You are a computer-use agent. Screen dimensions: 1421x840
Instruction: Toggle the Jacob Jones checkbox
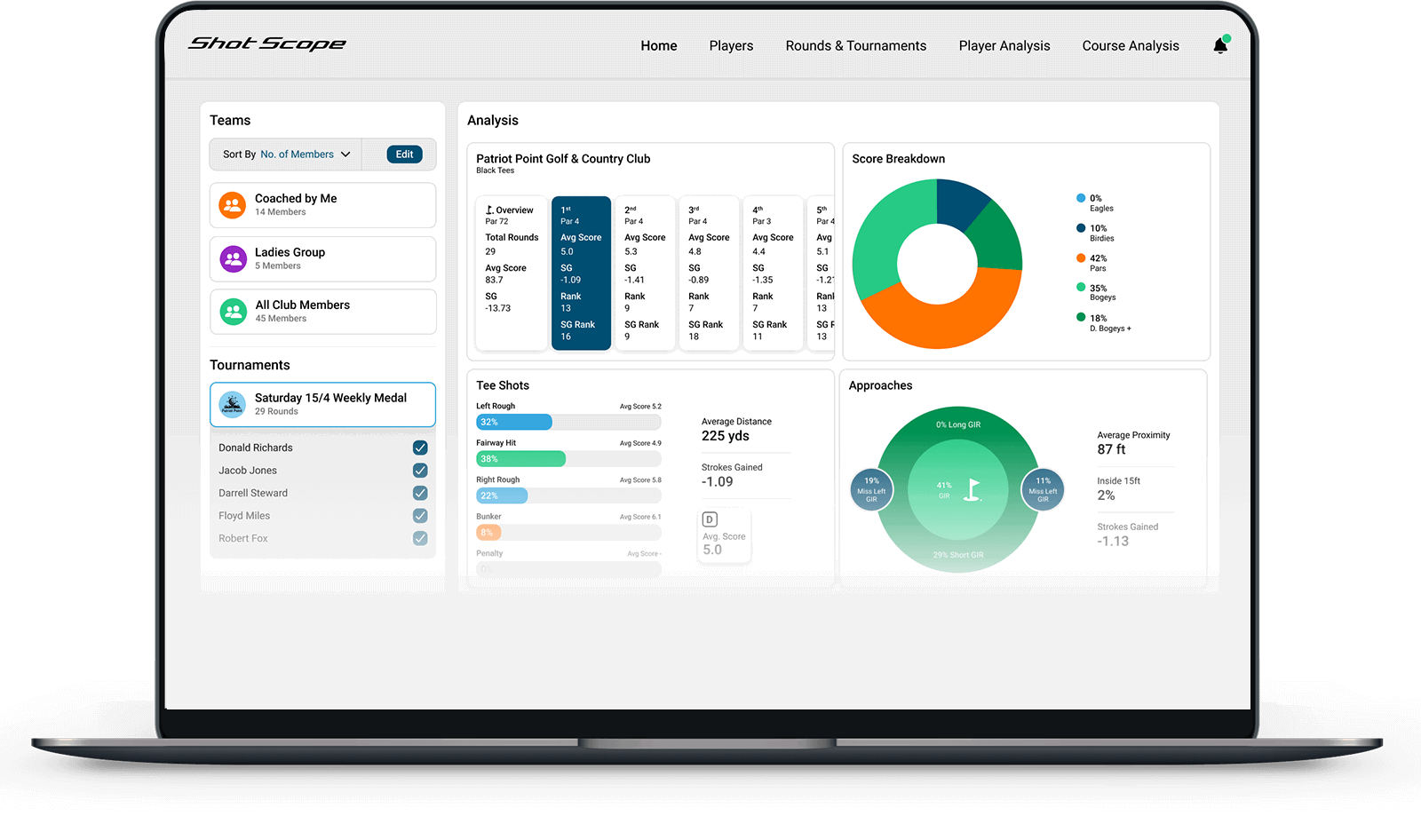coord(420,471)
